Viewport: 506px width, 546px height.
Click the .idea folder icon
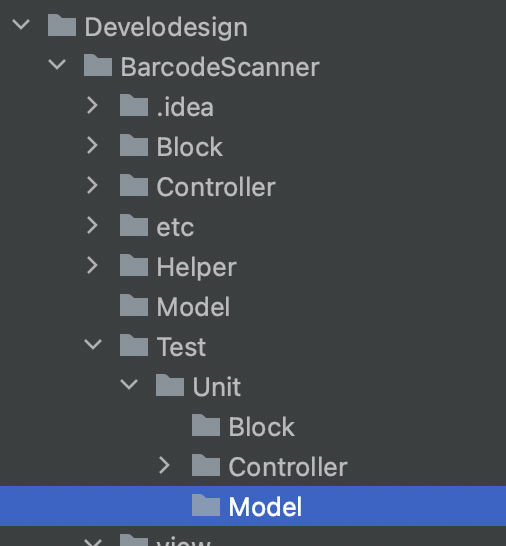[134, 105]
